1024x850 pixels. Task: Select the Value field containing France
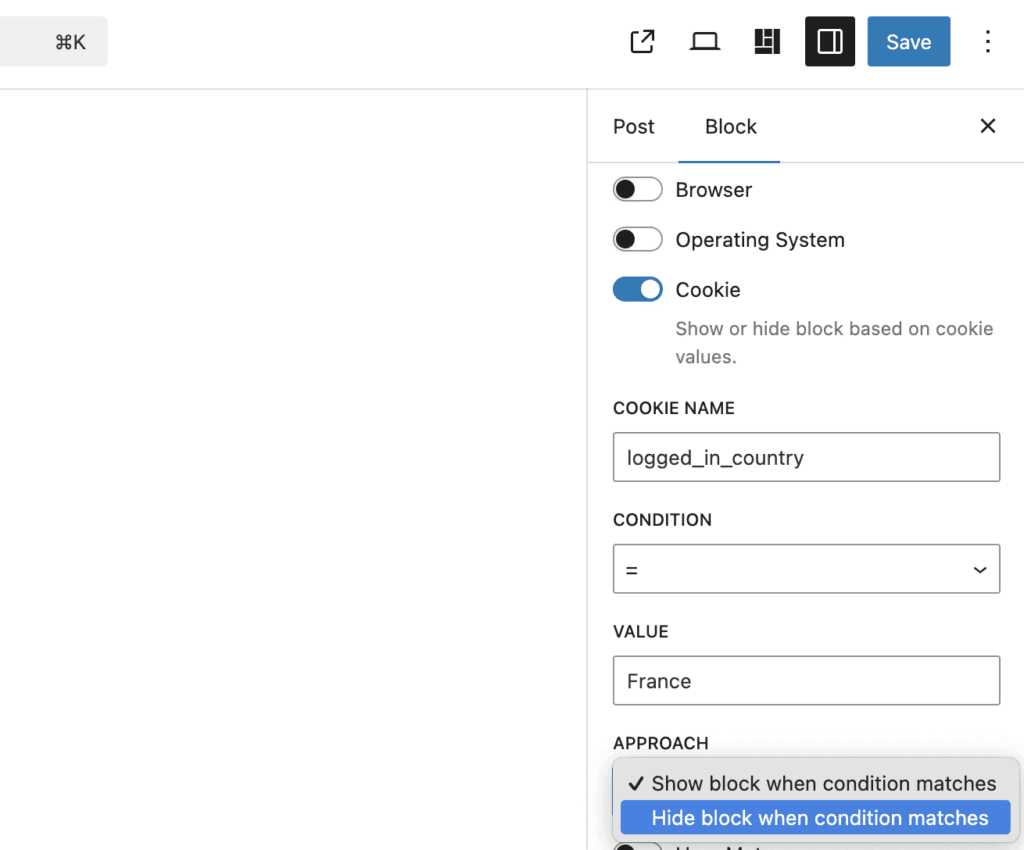[806, 680]
